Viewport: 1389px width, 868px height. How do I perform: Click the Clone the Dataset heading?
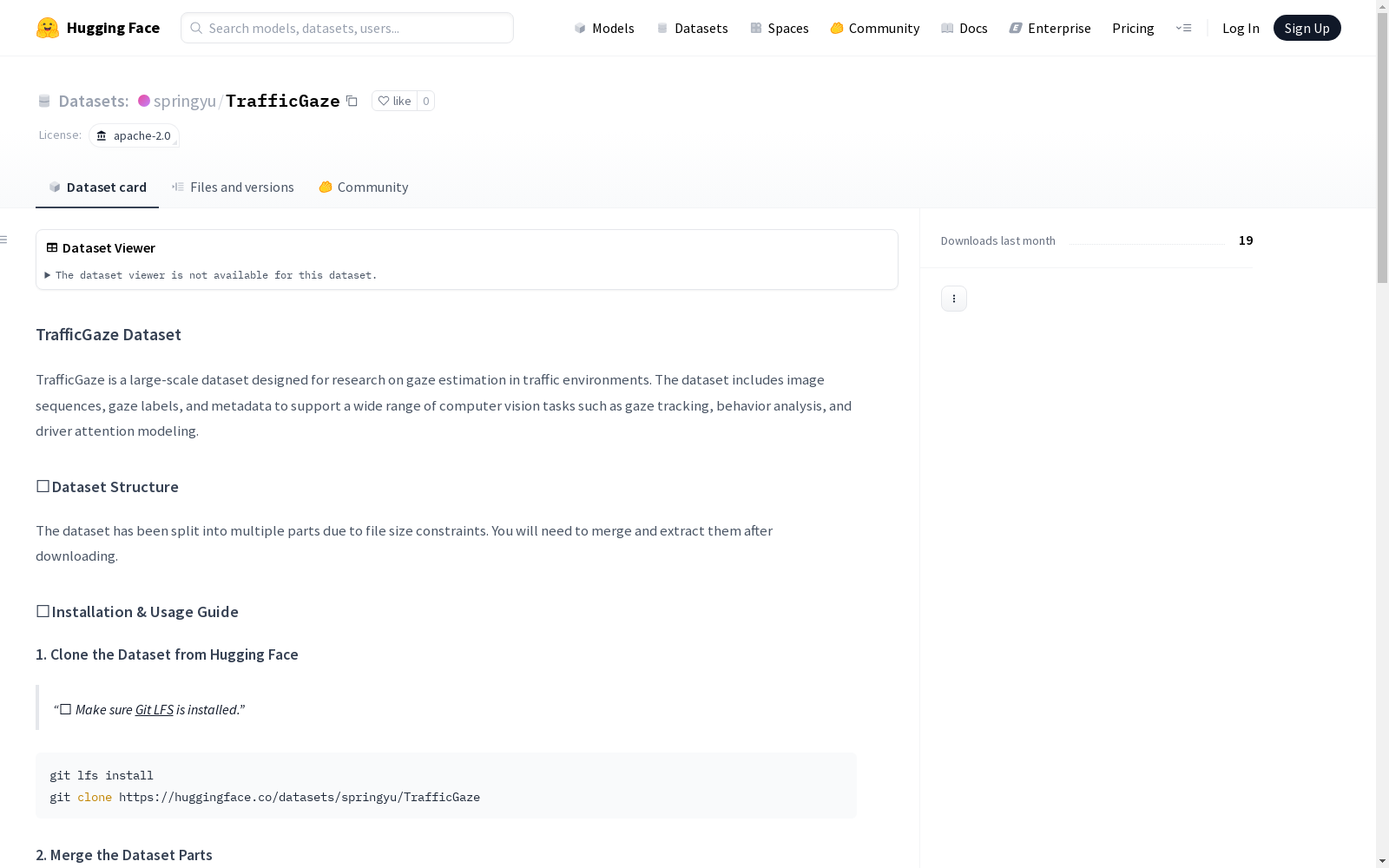coord(167,654)
